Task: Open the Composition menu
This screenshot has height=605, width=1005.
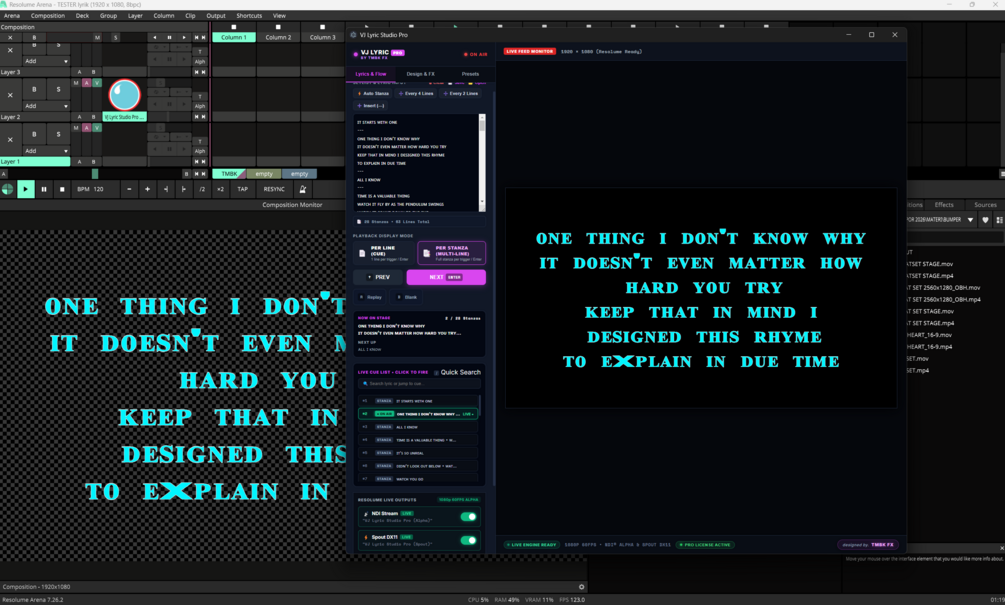Action: [47, 15]
